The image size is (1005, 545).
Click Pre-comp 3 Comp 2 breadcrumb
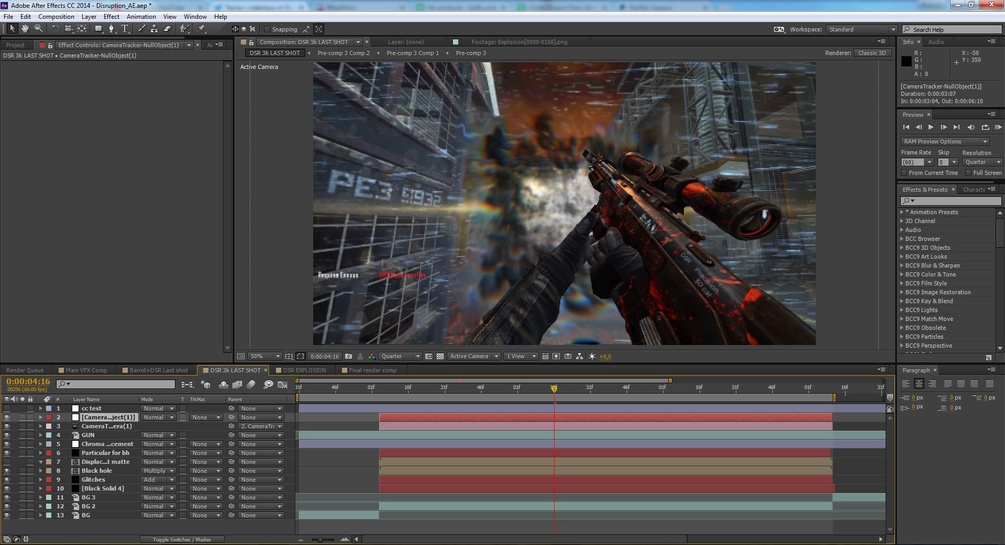coord(344,53)
